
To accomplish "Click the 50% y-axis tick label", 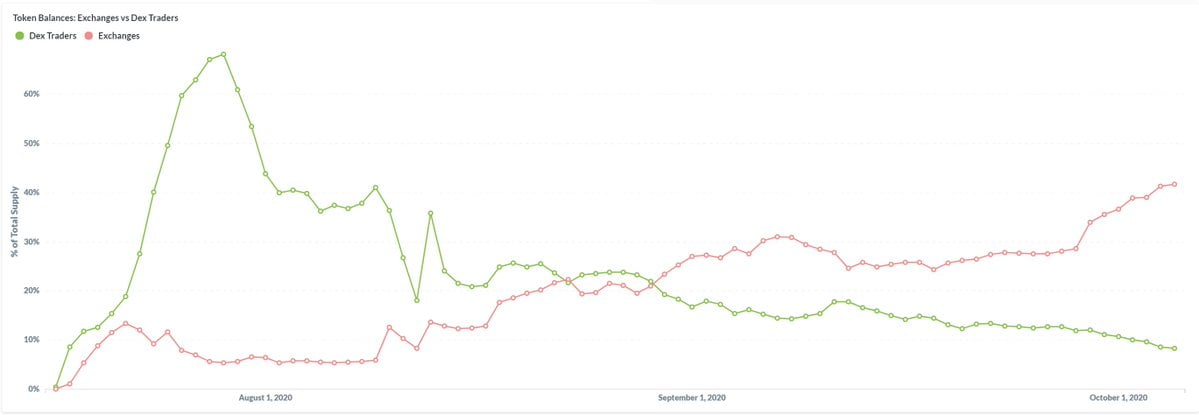I will (x=31, y=143).
